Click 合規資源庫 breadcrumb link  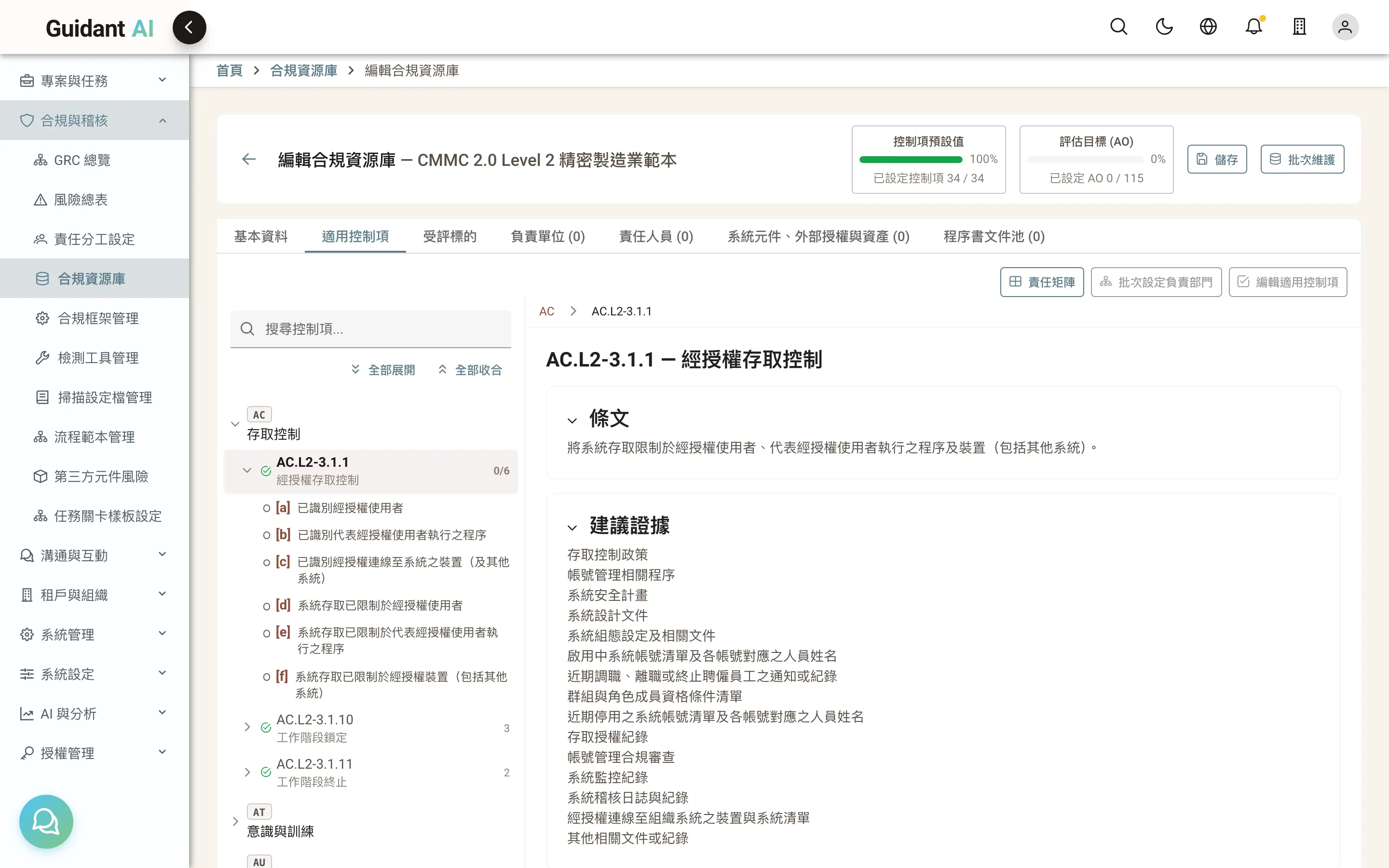(304, 70)
